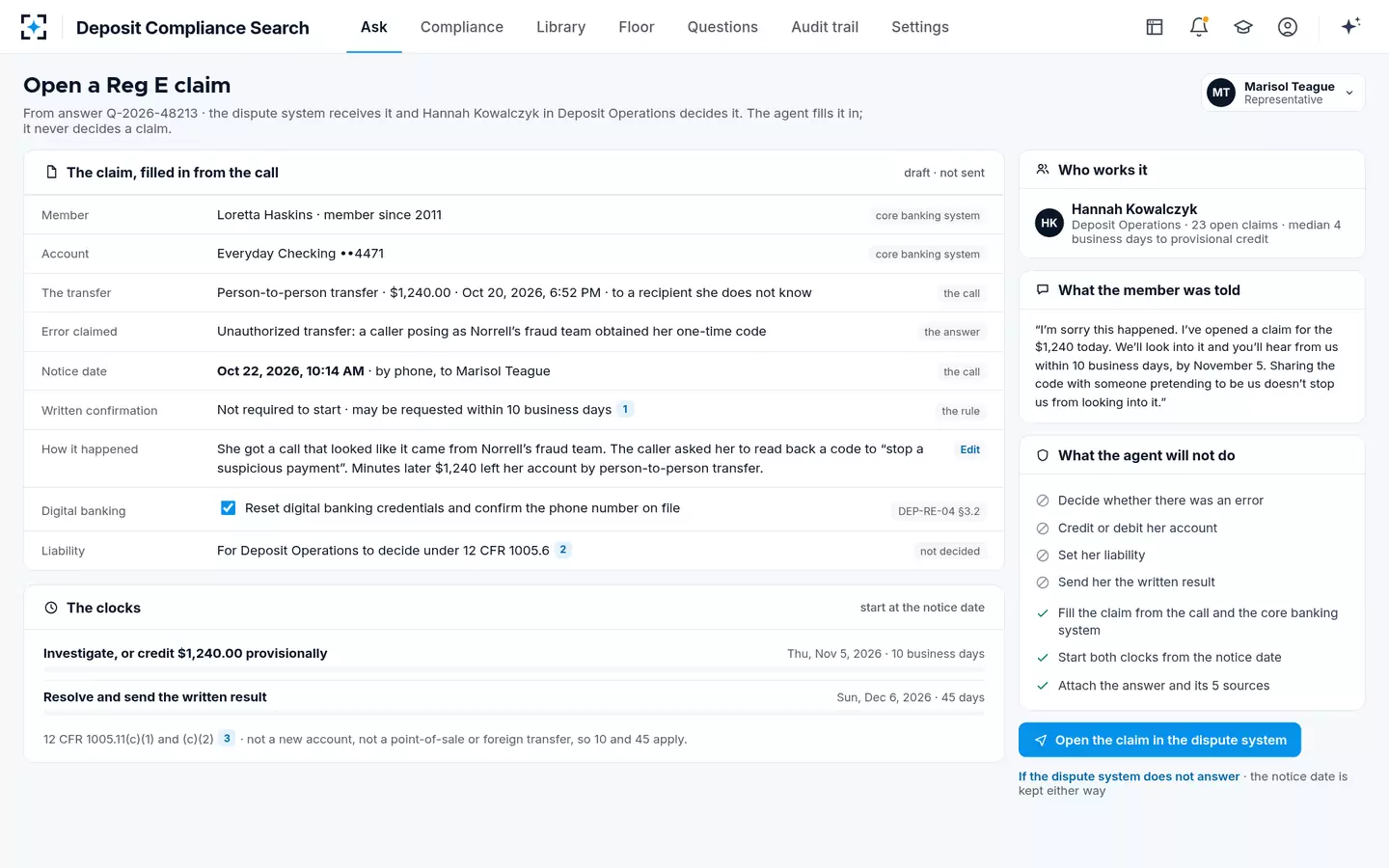Click the checkmark beside 'Fill the claim from the call'
1389x868 pixels.
pos(1043,613)
